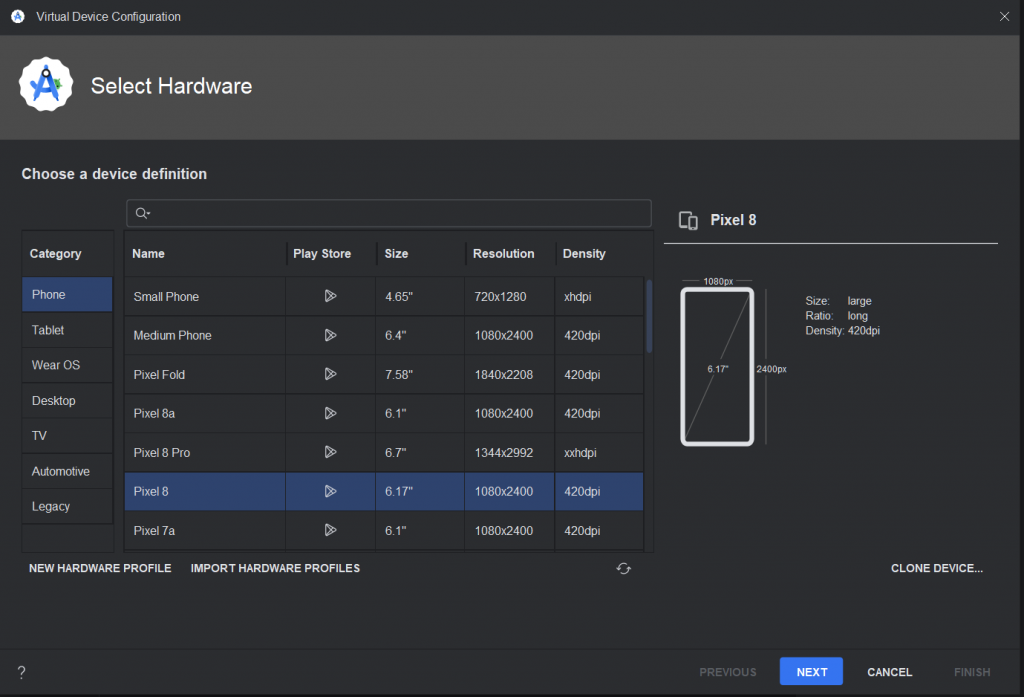Click Play Store icon for Pixel Fold
The image size is (1024, 697).
click(x=330, y=374)
